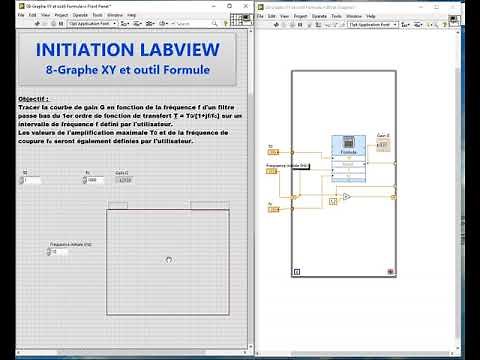Open Front Panel font dropdown

click(x=92, y=24)
